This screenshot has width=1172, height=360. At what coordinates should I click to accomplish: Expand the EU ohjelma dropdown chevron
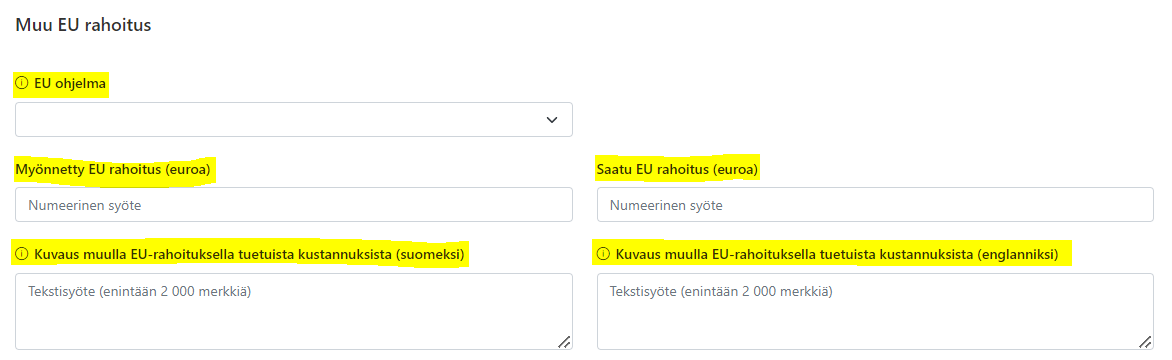[x=552, y=120]
